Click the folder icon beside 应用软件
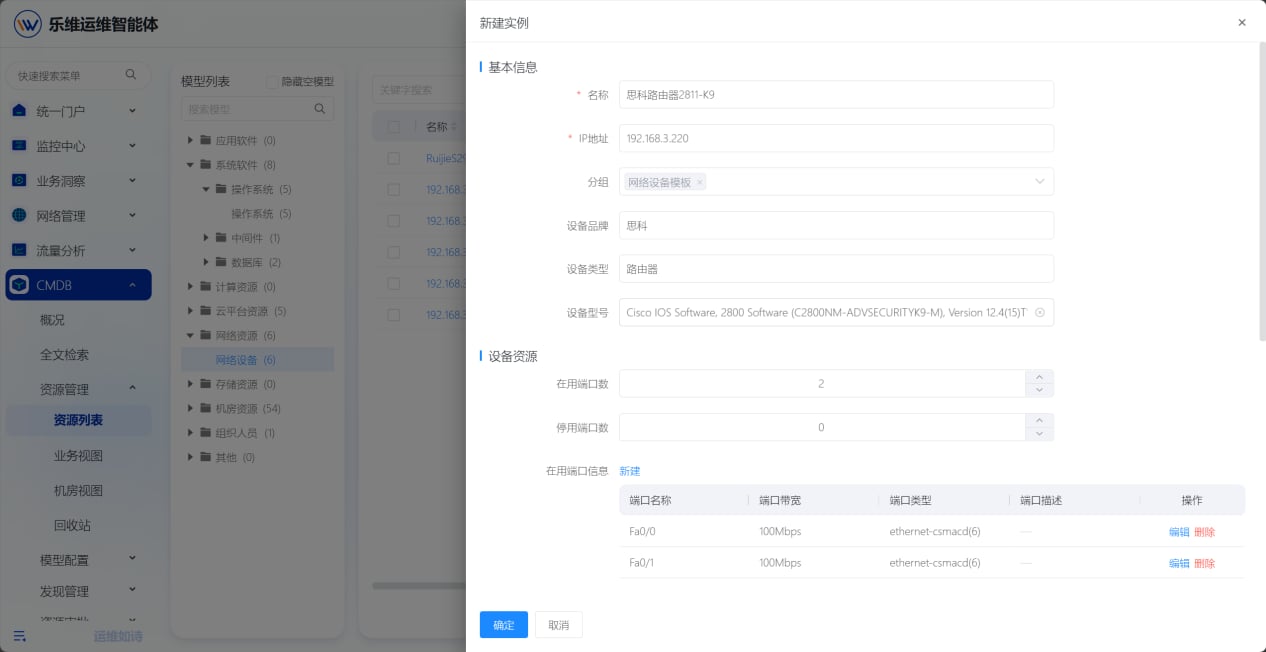 pyautogui.click(x=206, y=141)
